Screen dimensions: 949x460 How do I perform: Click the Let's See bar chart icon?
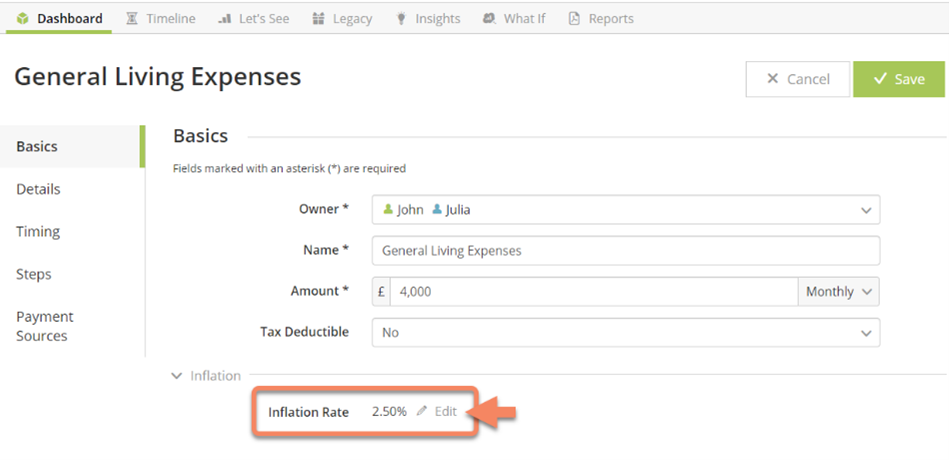[226, 18]
